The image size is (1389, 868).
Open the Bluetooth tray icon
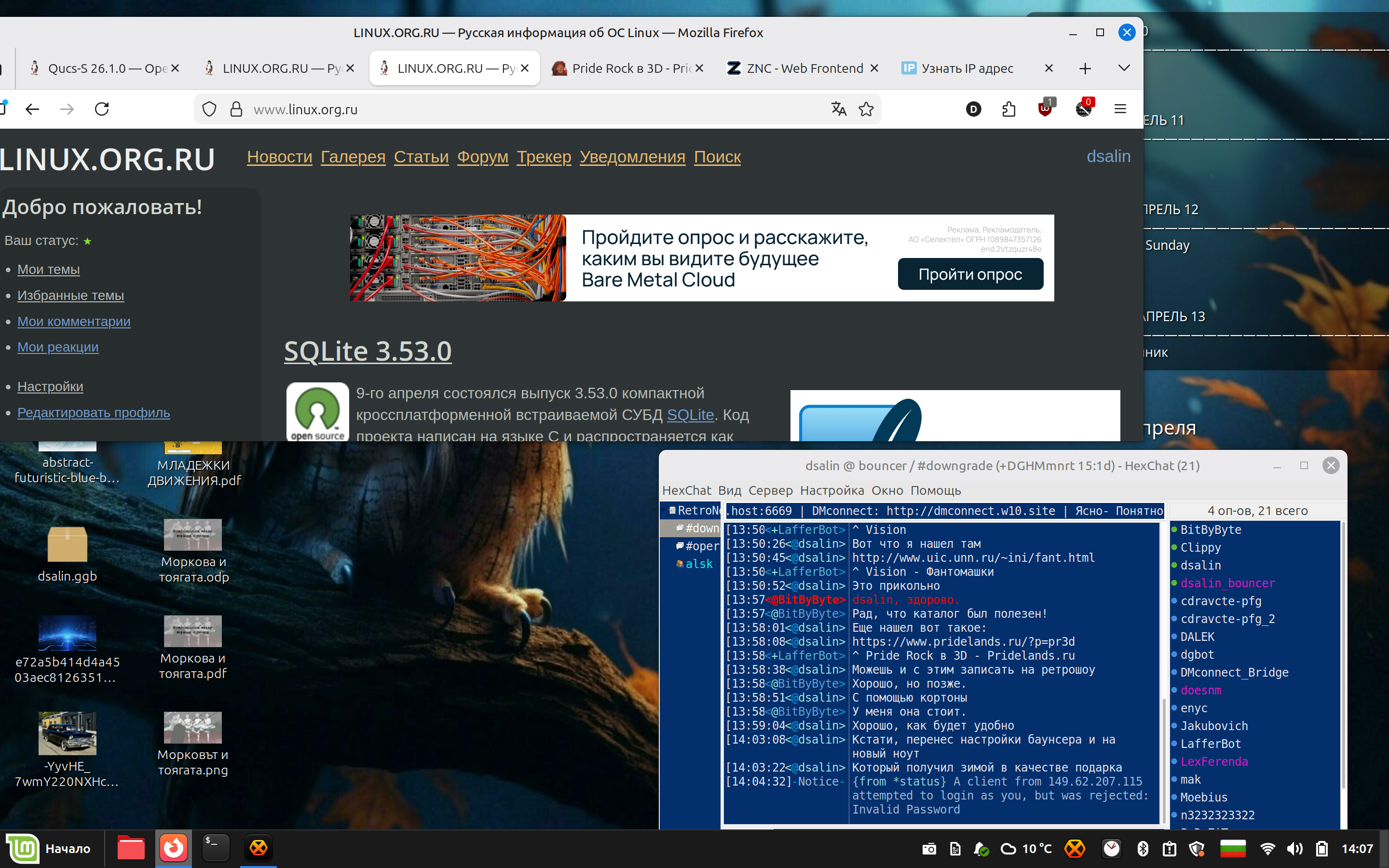1142,849
